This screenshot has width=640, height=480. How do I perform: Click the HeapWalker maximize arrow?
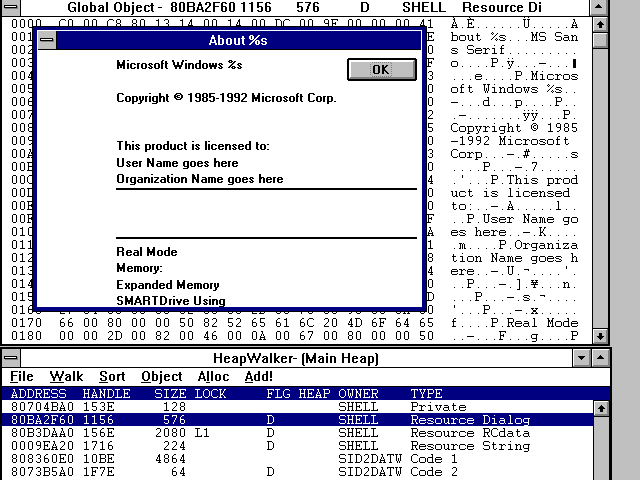pyautogui.click(x=599, y=358)
